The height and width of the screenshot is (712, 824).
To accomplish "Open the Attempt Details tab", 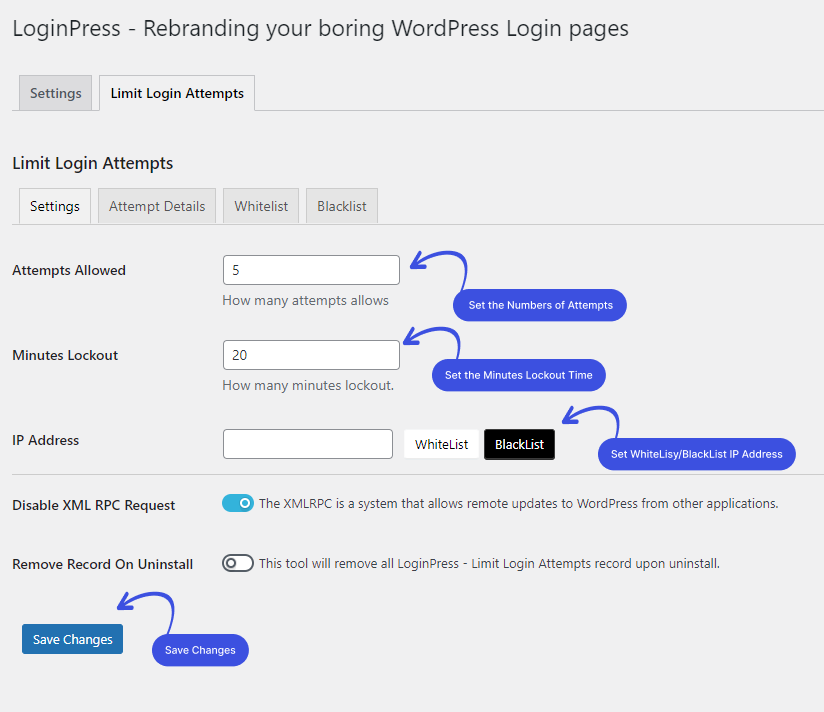I will [x=157, y=206].
